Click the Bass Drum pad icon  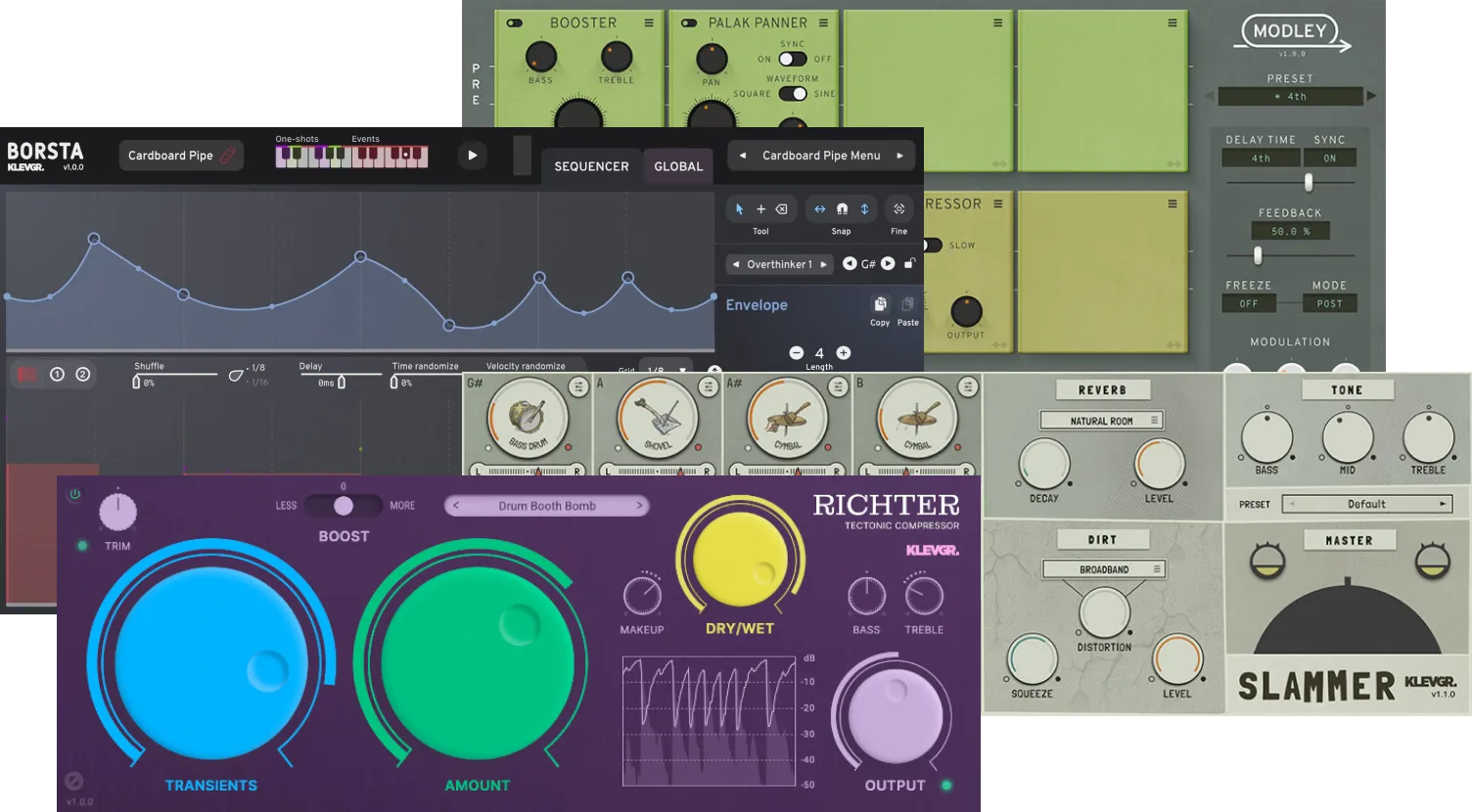coord(528,419)
